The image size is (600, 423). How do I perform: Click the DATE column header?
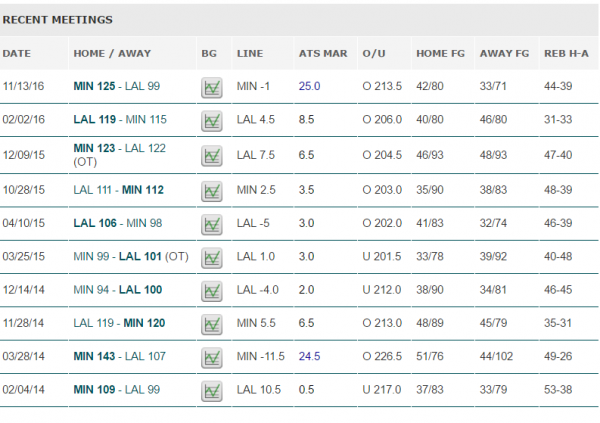click(x=16, y=54)
